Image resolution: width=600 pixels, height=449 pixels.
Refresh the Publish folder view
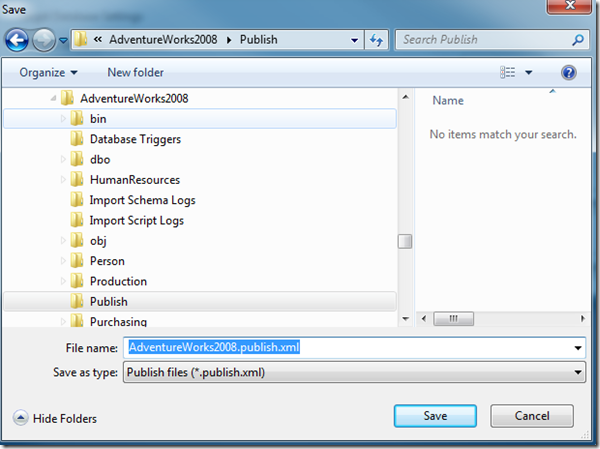377,40
